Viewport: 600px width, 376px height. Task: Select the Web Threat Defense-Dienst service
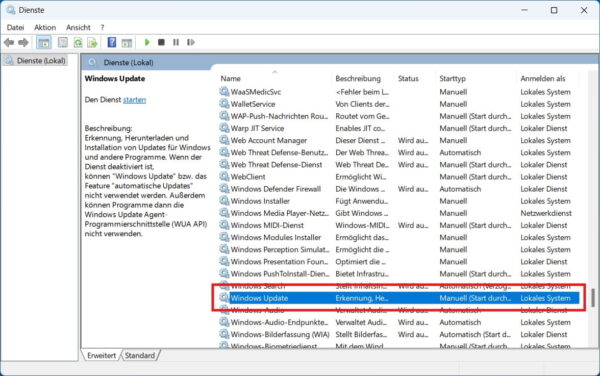click(x=276, y=164)
